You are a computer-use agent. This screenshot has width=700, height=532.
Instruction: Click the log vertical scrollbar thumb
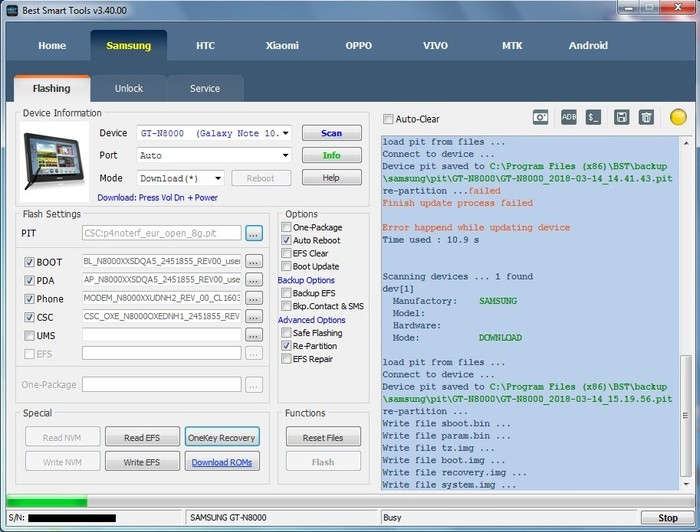tap(686, 416)
